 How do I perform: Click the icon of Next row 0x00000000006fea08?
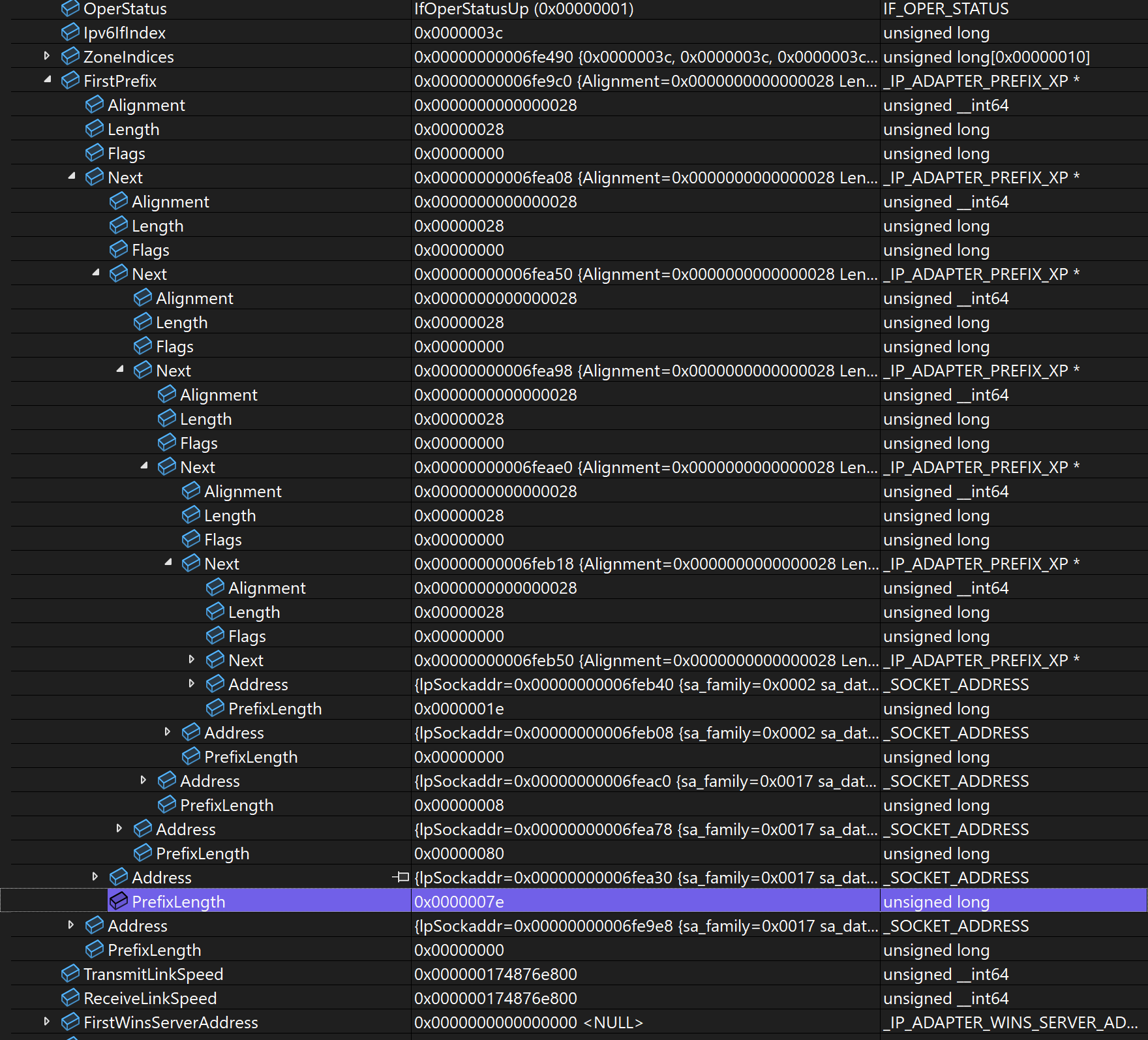[95, 177]
